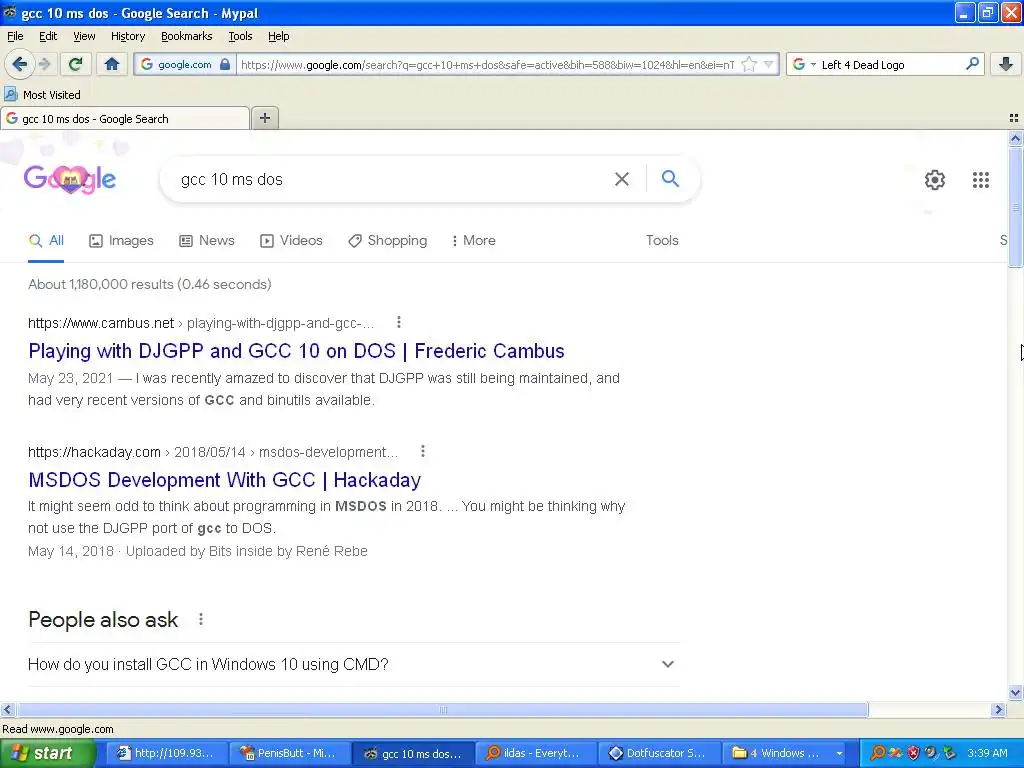The width and height of the screenshot is (1024, 768).
Task: Open the search engine selector dropdown
Action: coord(804,64)
